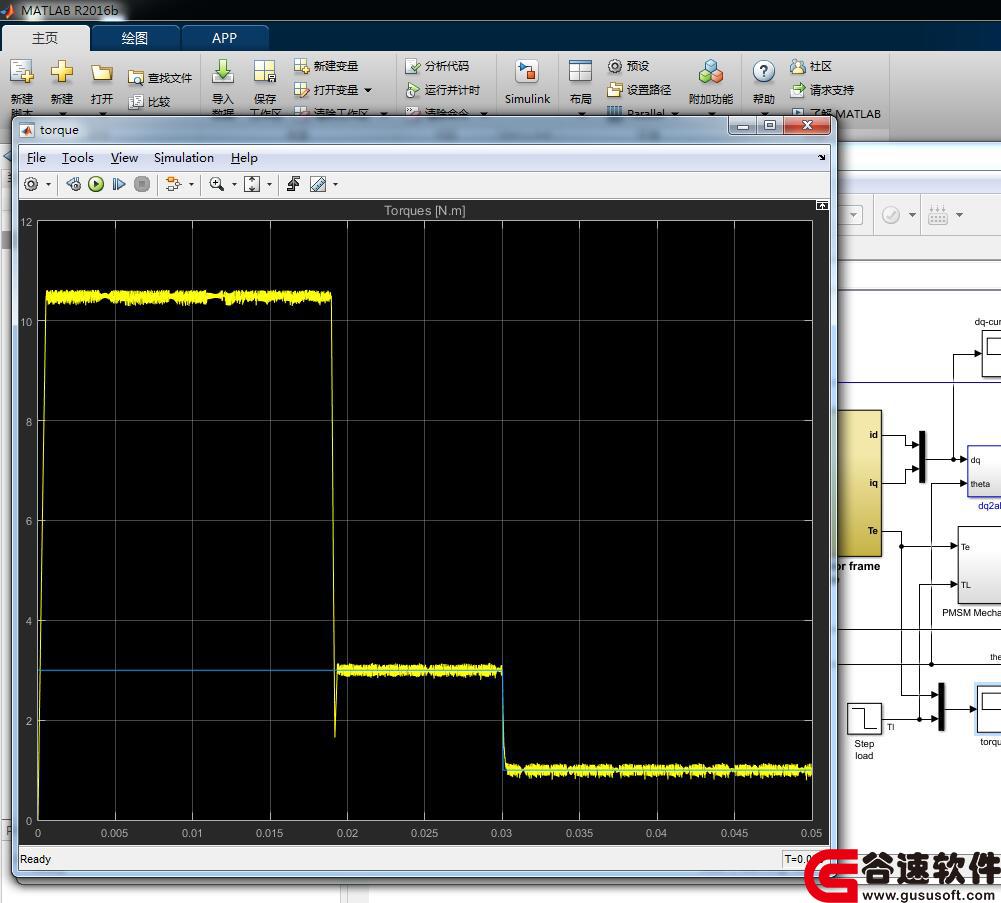The height and width of the screenshot is (903, 1001).
Task: Open 预设 preferences in MATLAB ribbon
Action: [x=628, y=66]
